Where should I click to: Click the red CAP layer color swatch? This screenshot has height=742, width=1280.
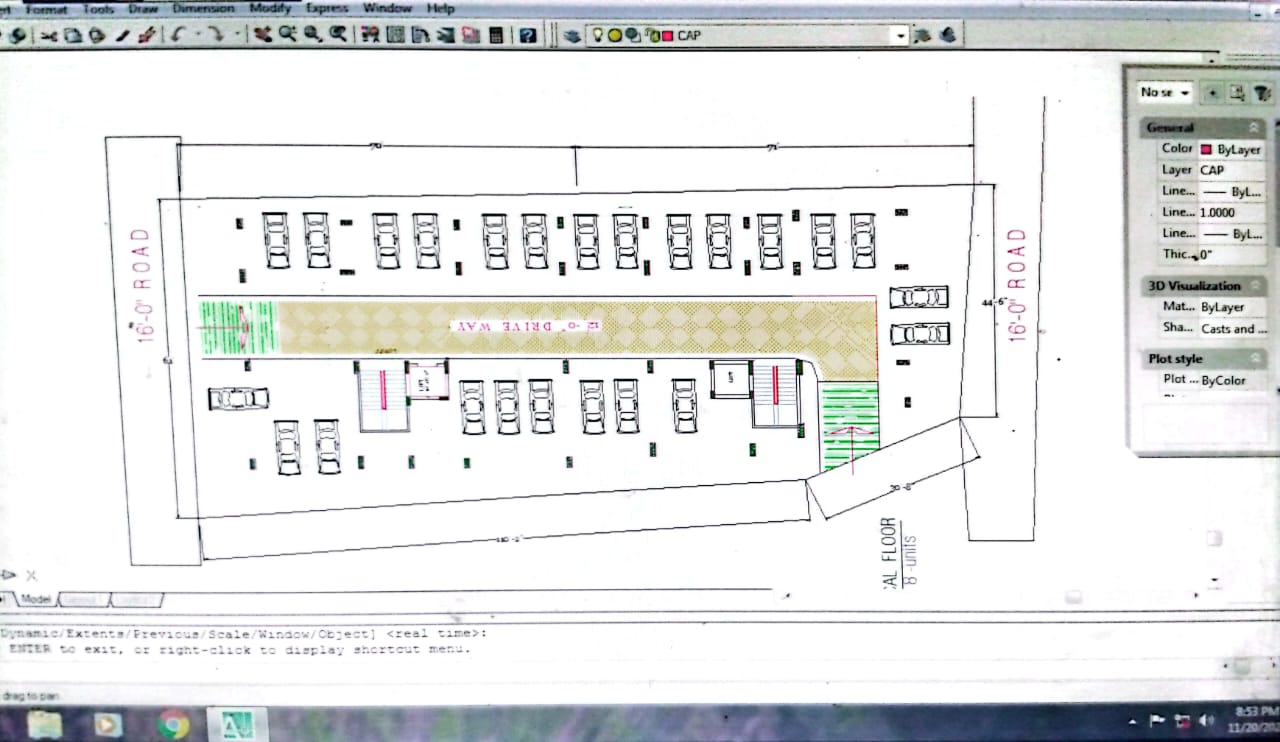(x=667, y=36)
